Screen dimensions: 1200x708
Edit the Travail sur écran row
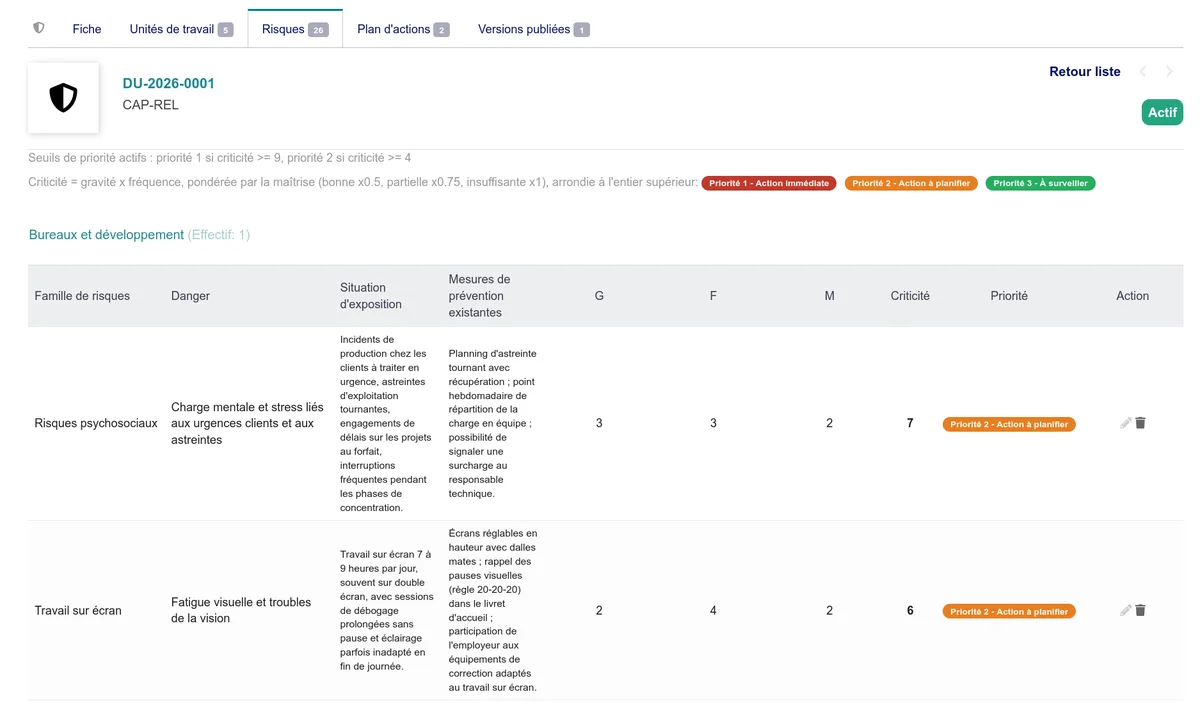click(x=1126, y=610)
